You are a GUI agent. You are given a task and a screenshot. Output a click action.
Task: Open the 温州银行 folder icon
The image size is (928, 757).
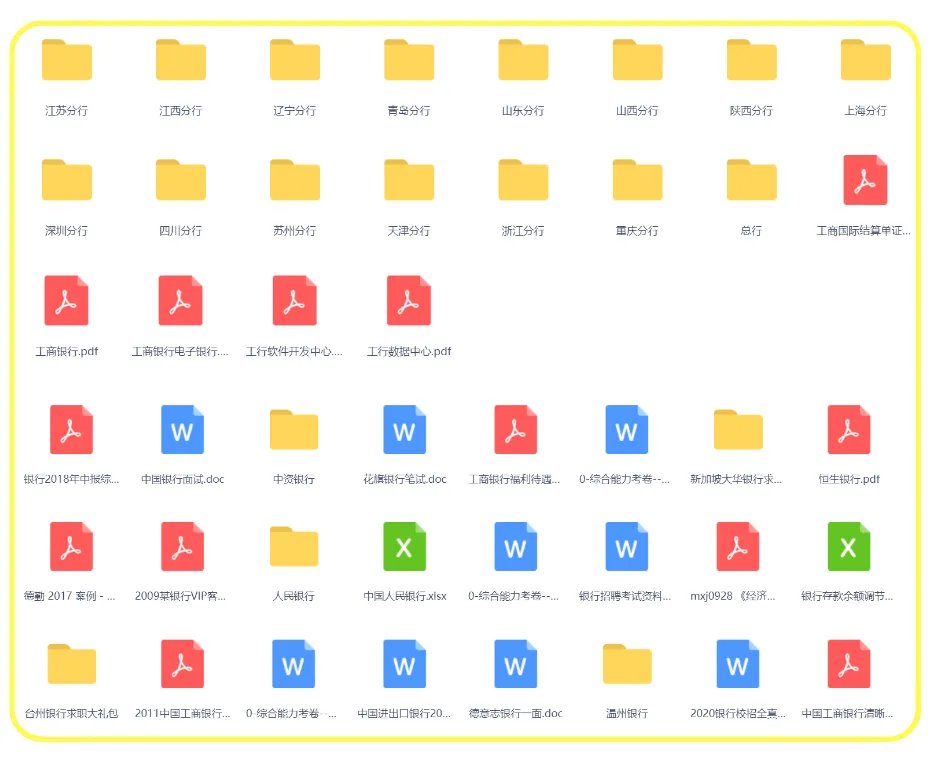[x=627, y=664]
